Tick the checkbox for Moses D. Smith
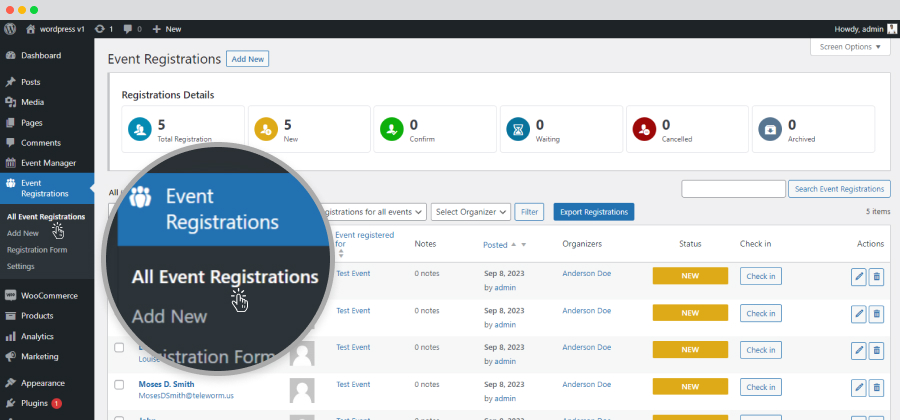900x420 pixels. (x=119, y=384)
